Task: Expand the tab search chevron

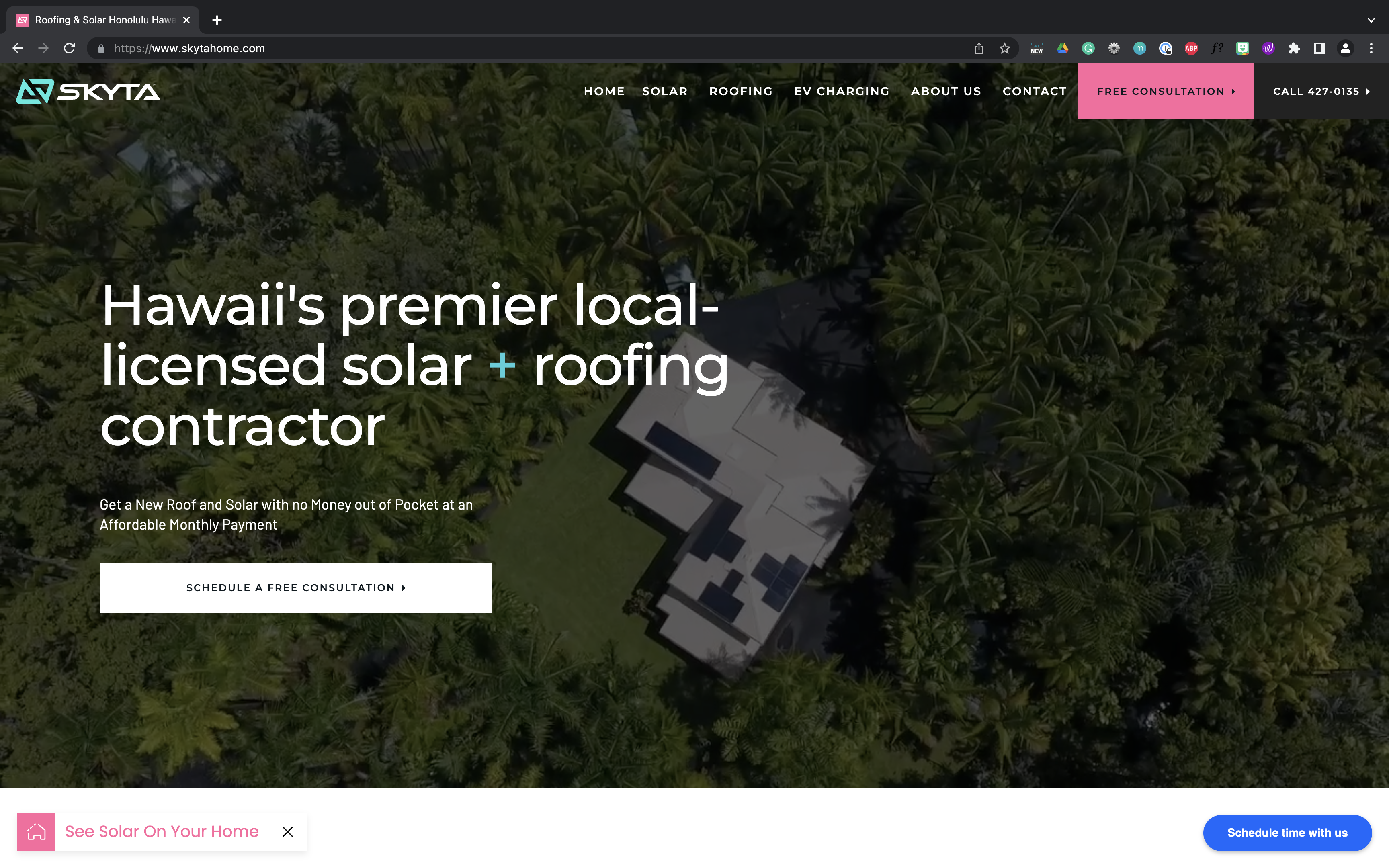Action: [x=1371, y=20]
